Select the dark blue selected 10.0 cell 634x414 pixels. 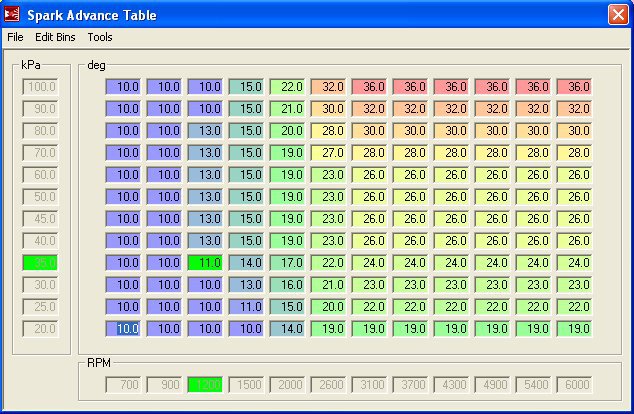[x=125, y=328]
